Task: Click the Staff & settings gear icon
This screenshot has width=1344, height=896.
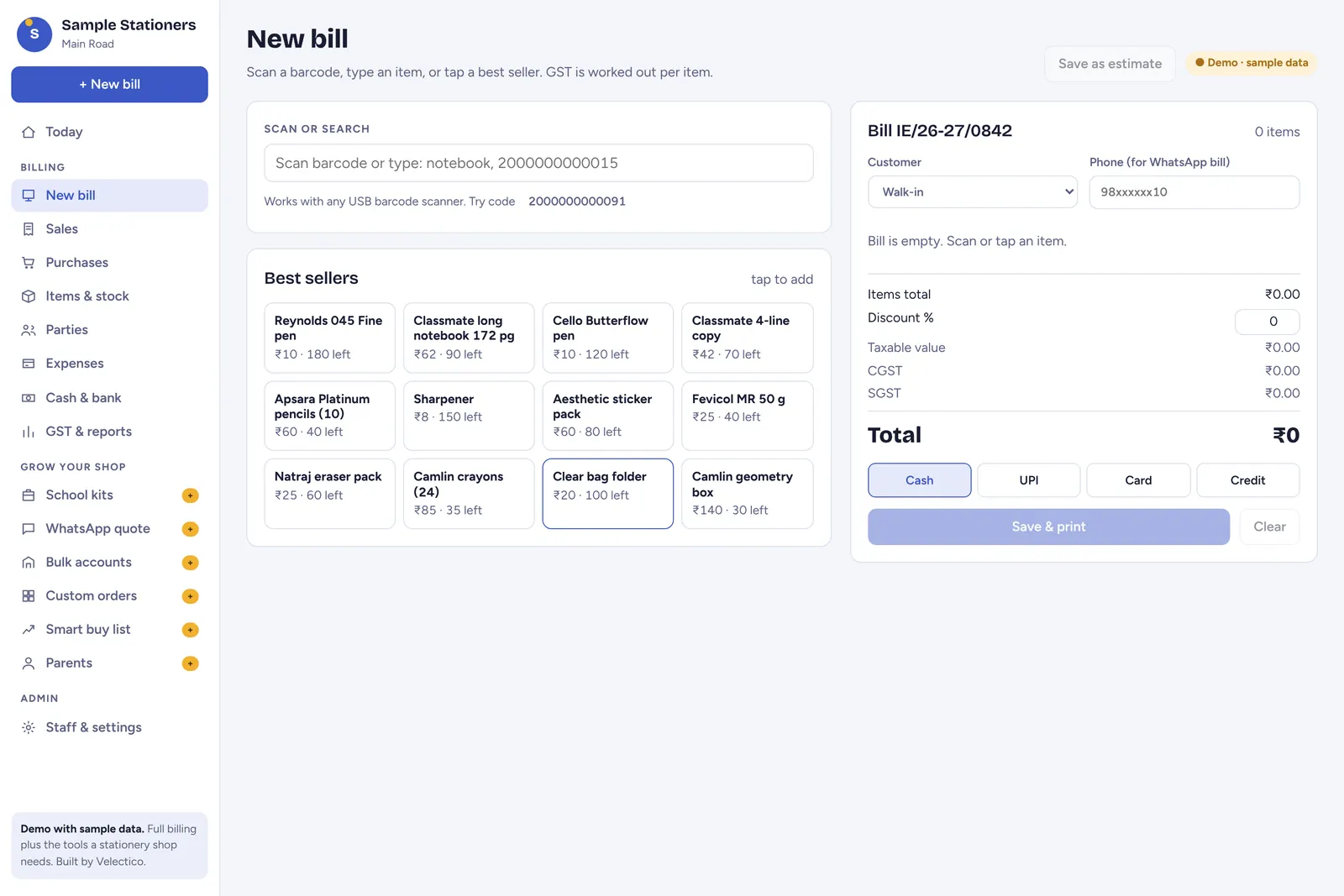Action: [29, 727]
